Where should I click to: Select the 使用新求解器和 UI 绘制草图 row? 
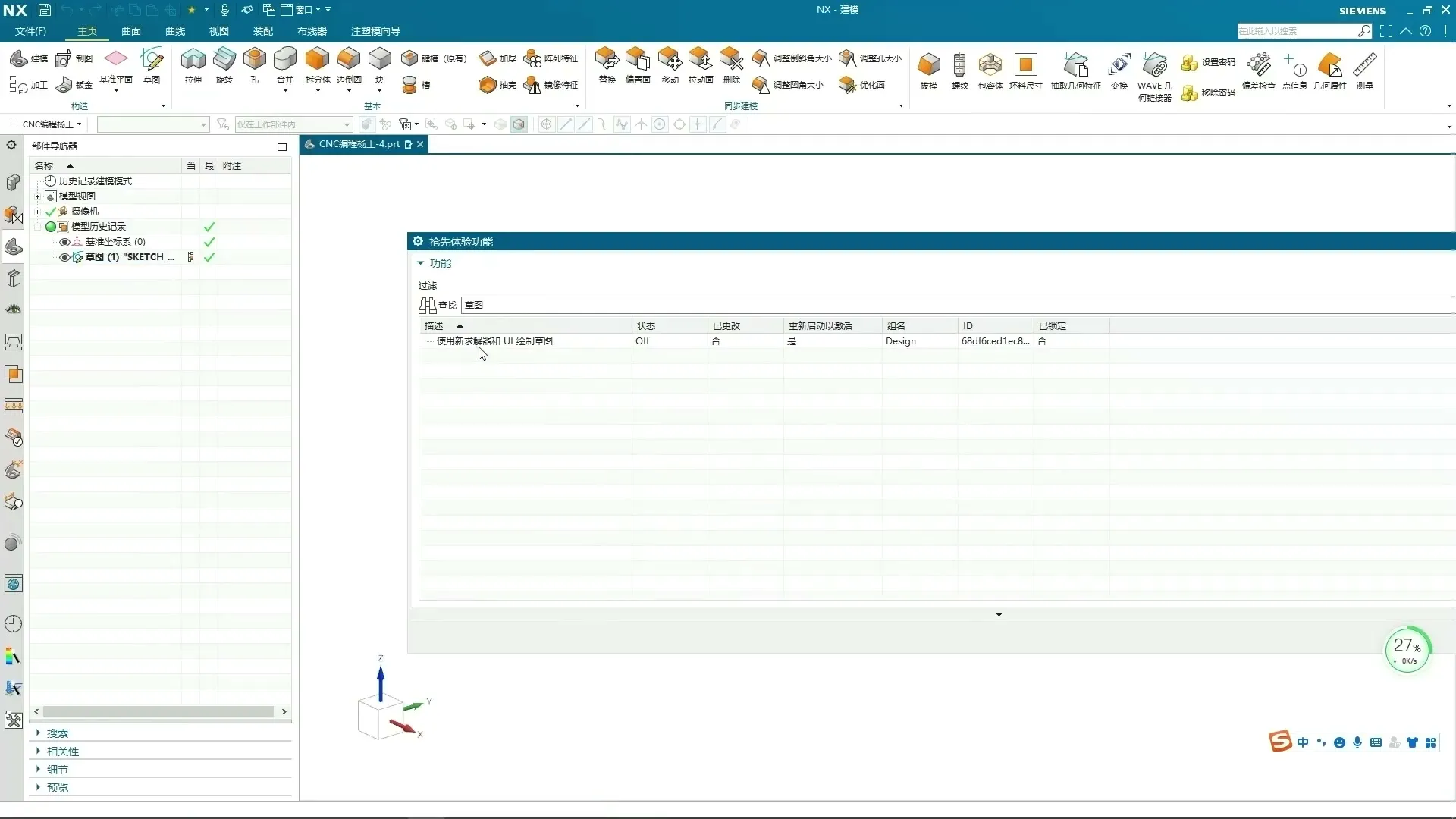click(494, 341)
